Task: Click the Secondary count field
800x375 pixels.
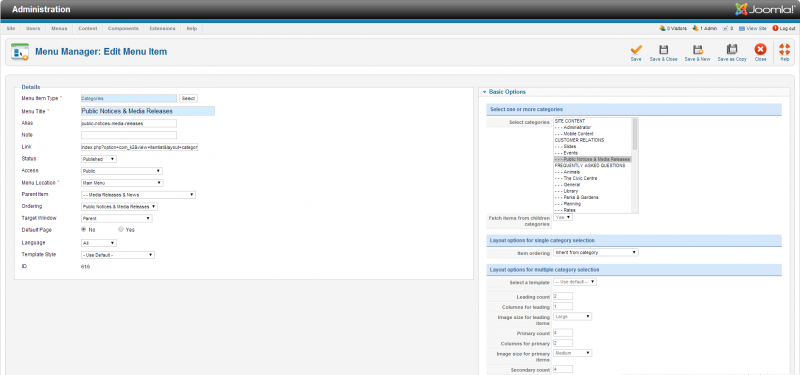Action: [563, 369]
